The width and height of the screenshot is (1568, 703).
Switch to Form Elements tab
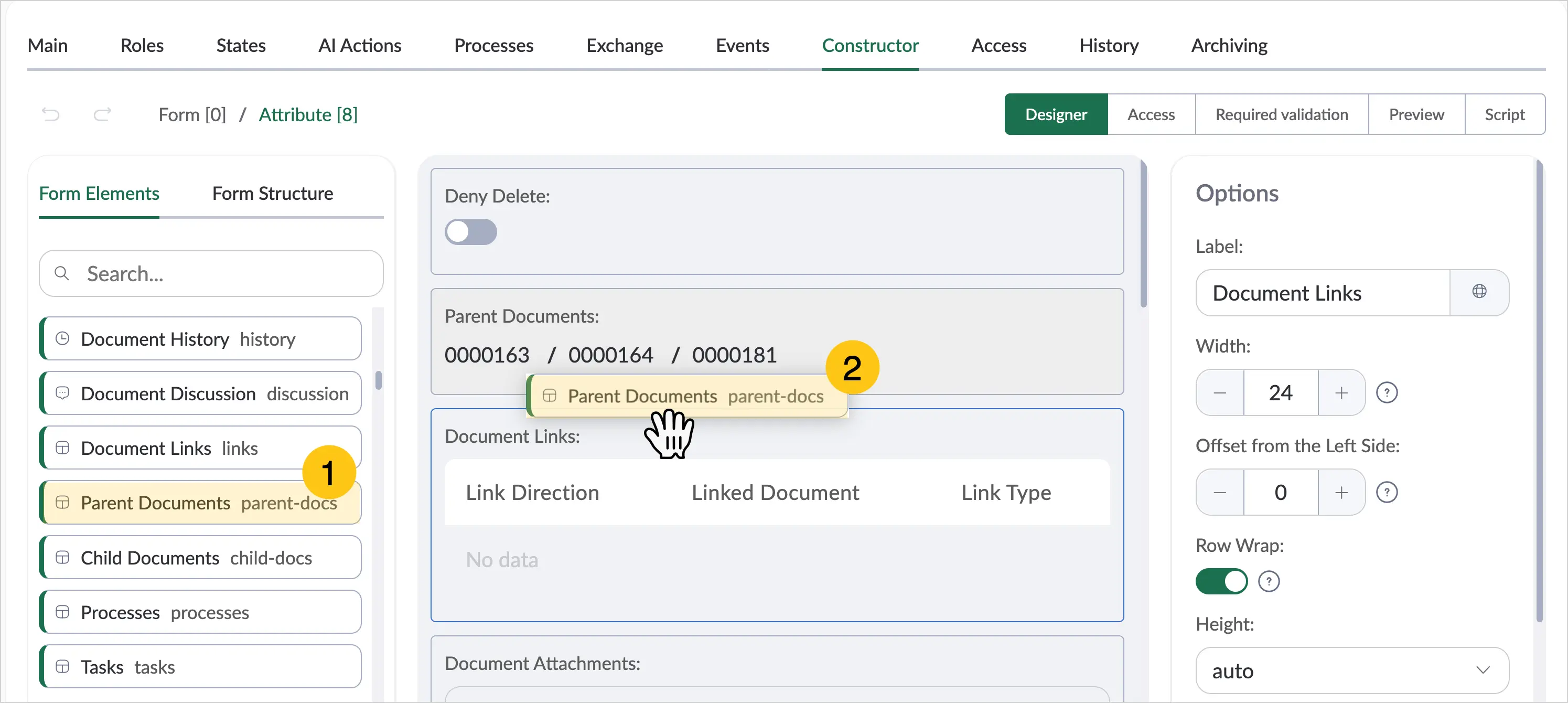(99, 193)
